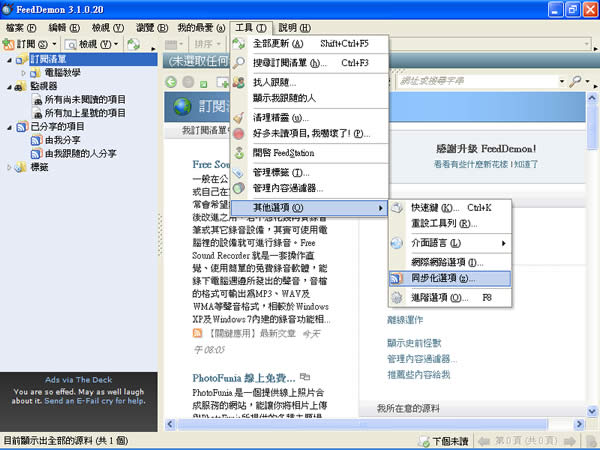Choose 好多未讀項目 panic button entry
The image size is (600, 450).
310,134
